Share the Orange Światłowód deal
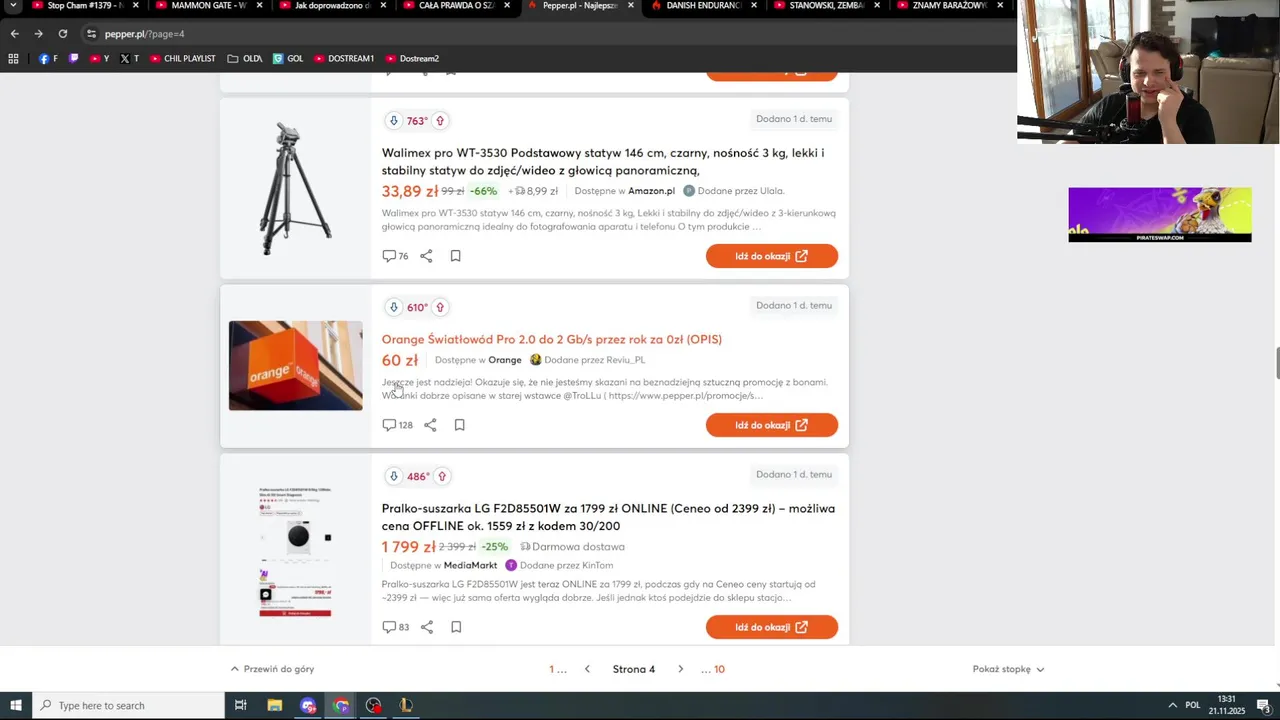The height and width of the screenshot is (720, 1280). [x=430, y=425]
